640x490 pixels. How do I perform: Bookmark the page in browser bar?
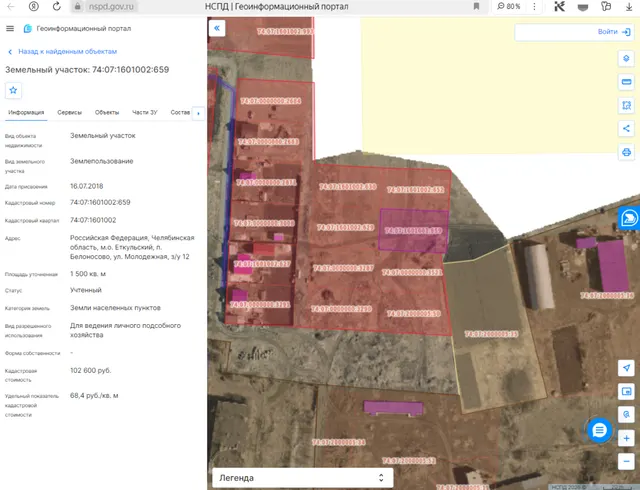476,6
